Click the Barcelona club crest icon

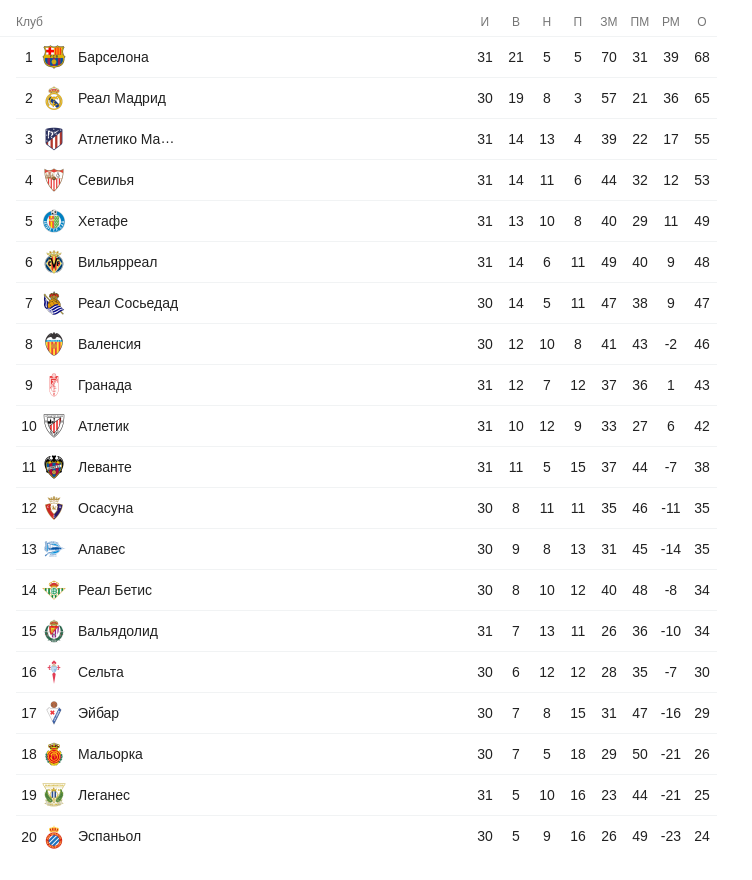coord(54,57)
